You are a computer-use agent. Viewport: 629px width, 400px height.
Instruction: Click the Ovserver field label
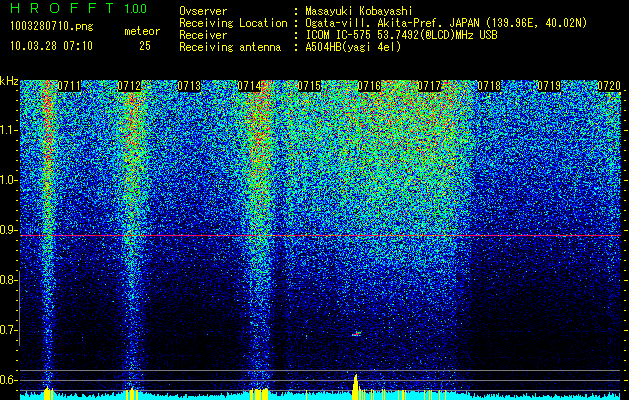pyautogui.click(x=203, y=12)
